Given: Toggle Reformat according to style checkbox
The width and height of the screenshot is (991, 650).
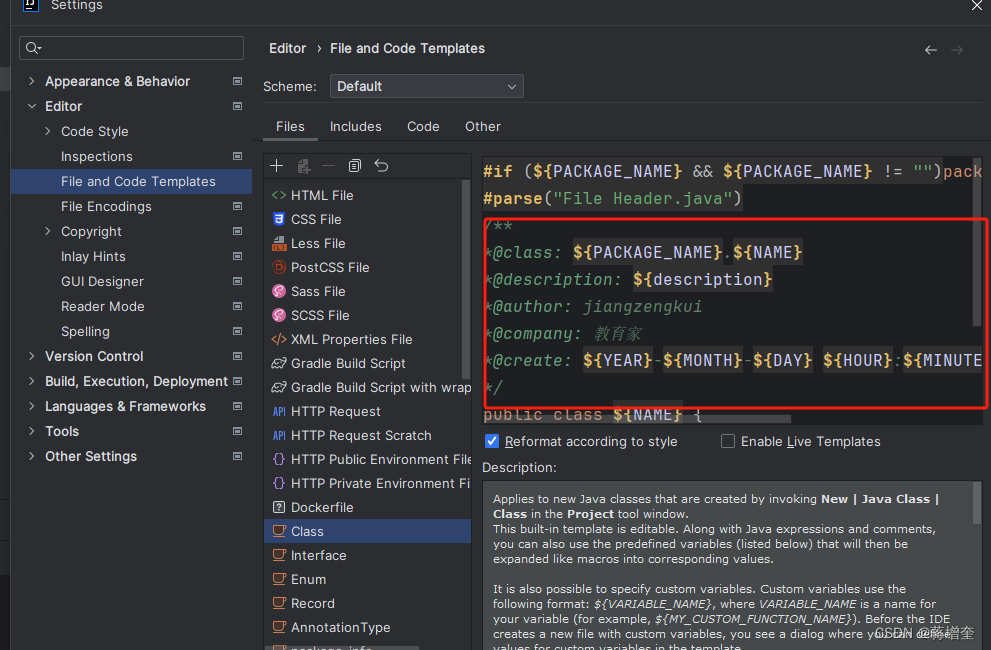Looking at the screenshot, I should tap(492, 441).
